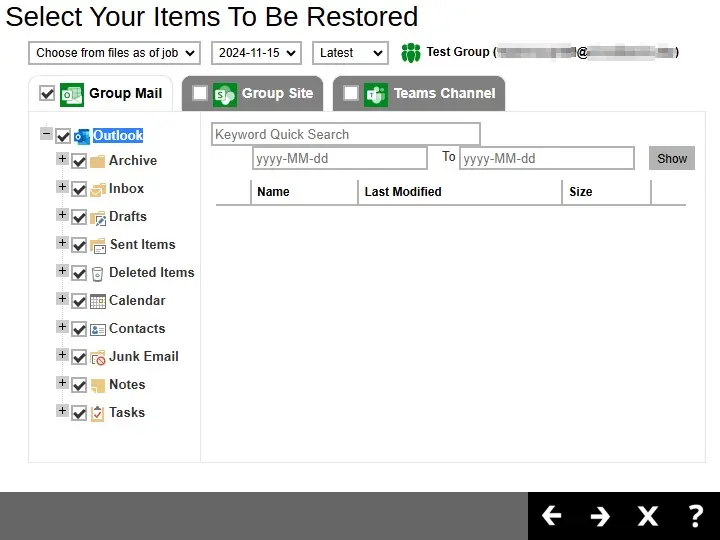Toggle the Teams Channel checkbox
Screen dimensions: 720x540
[351, 93]
